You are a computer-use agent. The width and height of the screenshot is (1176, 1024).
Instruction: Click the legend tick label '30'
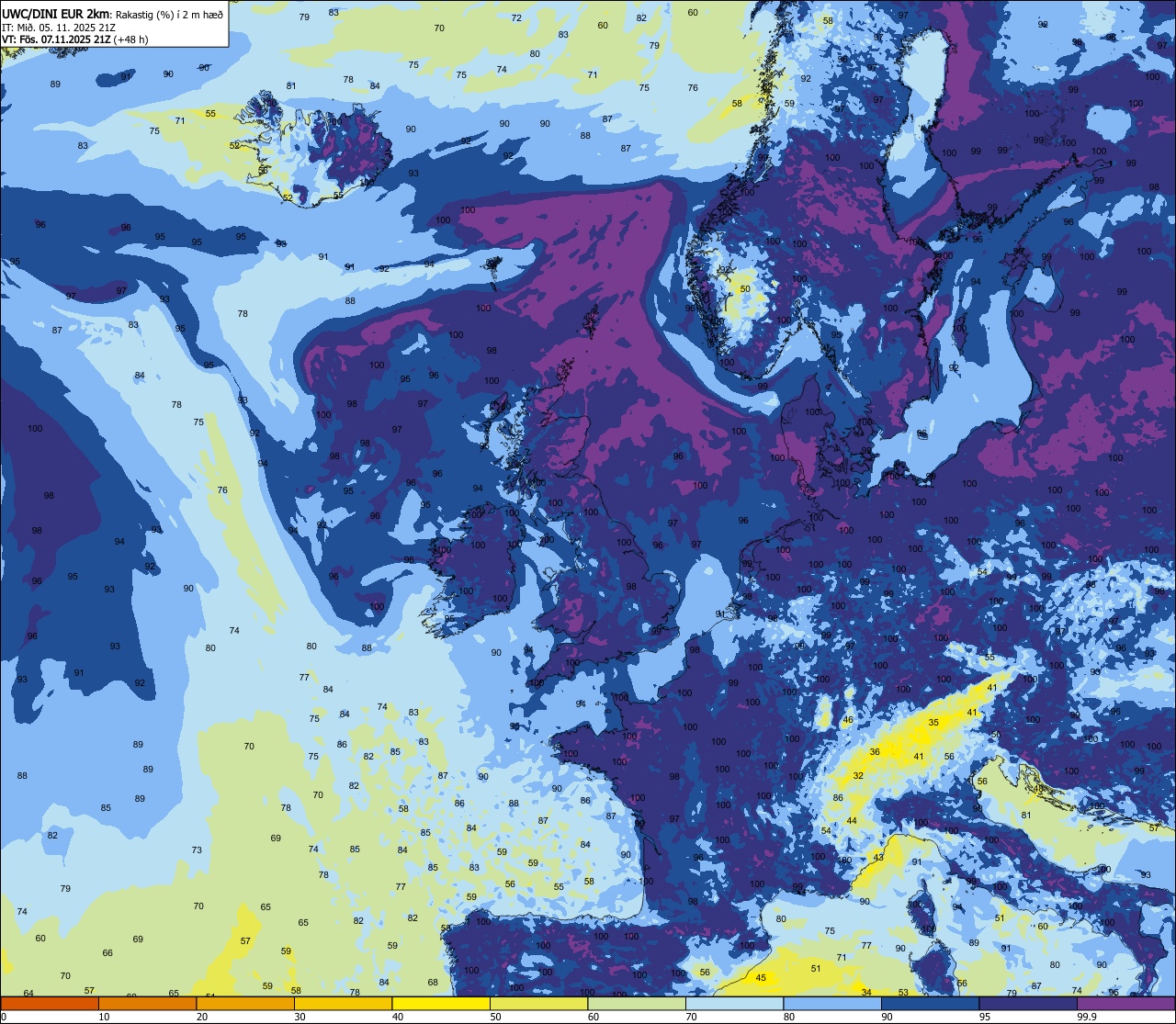click(x=300, y=1017)
